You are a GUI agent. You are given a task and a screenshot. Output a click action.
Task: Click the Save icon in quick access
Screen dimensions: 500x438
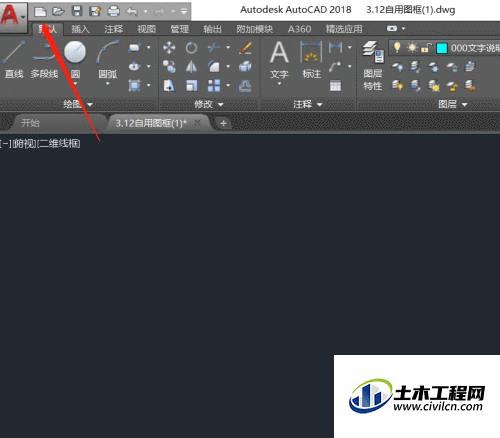77,12
